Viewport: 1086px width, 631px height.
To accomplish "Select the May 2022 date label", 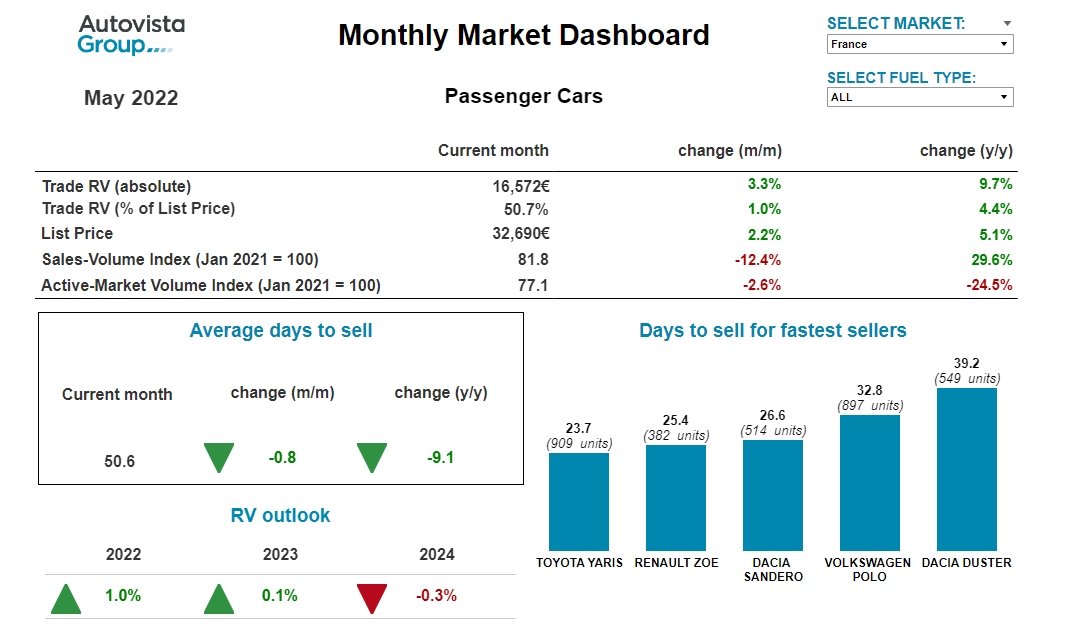I will point(131,97).
